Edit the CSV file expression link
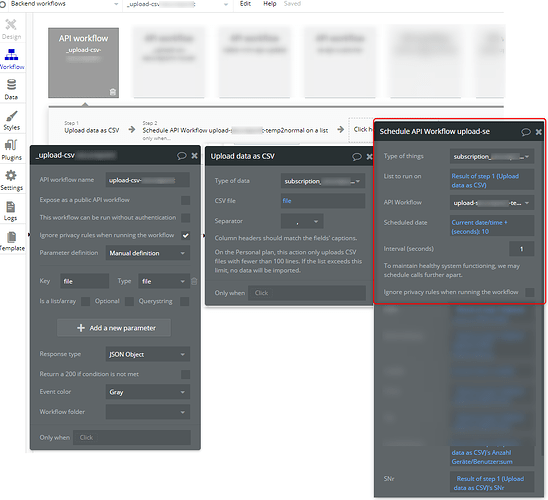 [323, 201]
